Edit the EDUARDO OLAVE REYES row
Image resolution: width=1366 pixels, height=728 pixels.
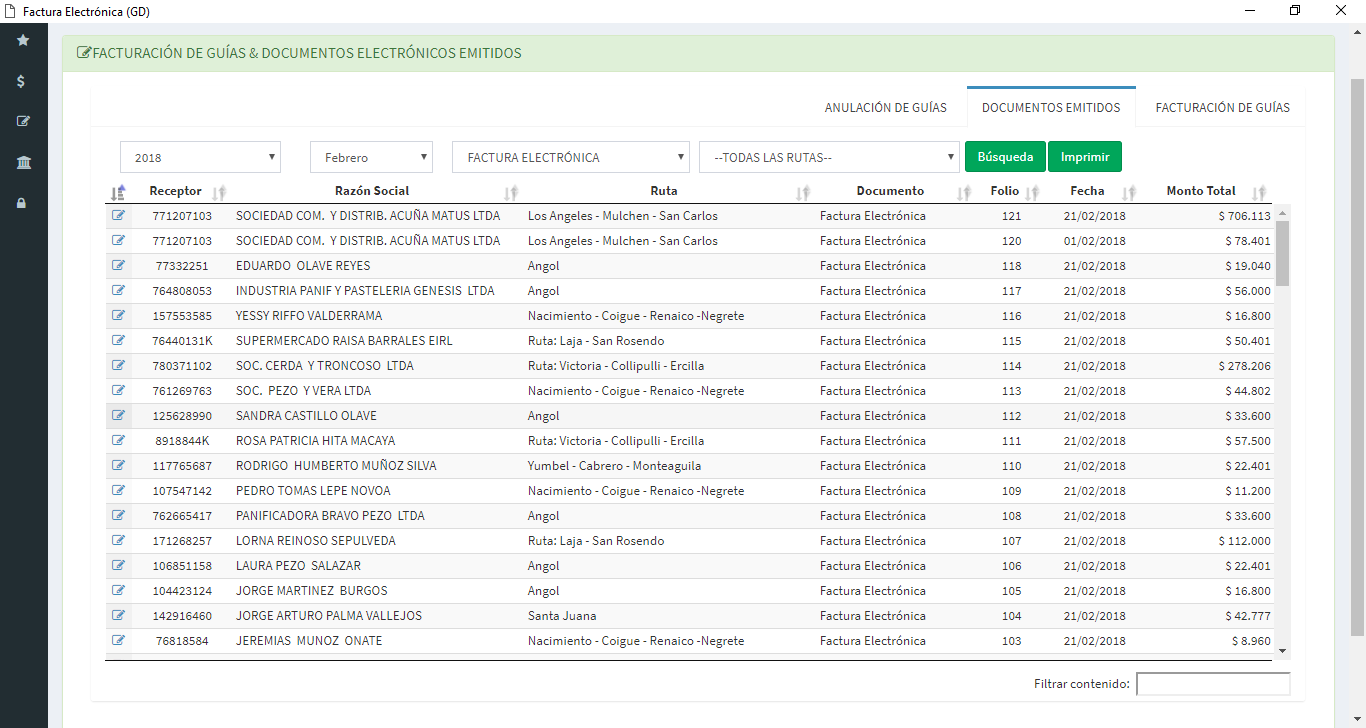(119, 265)
